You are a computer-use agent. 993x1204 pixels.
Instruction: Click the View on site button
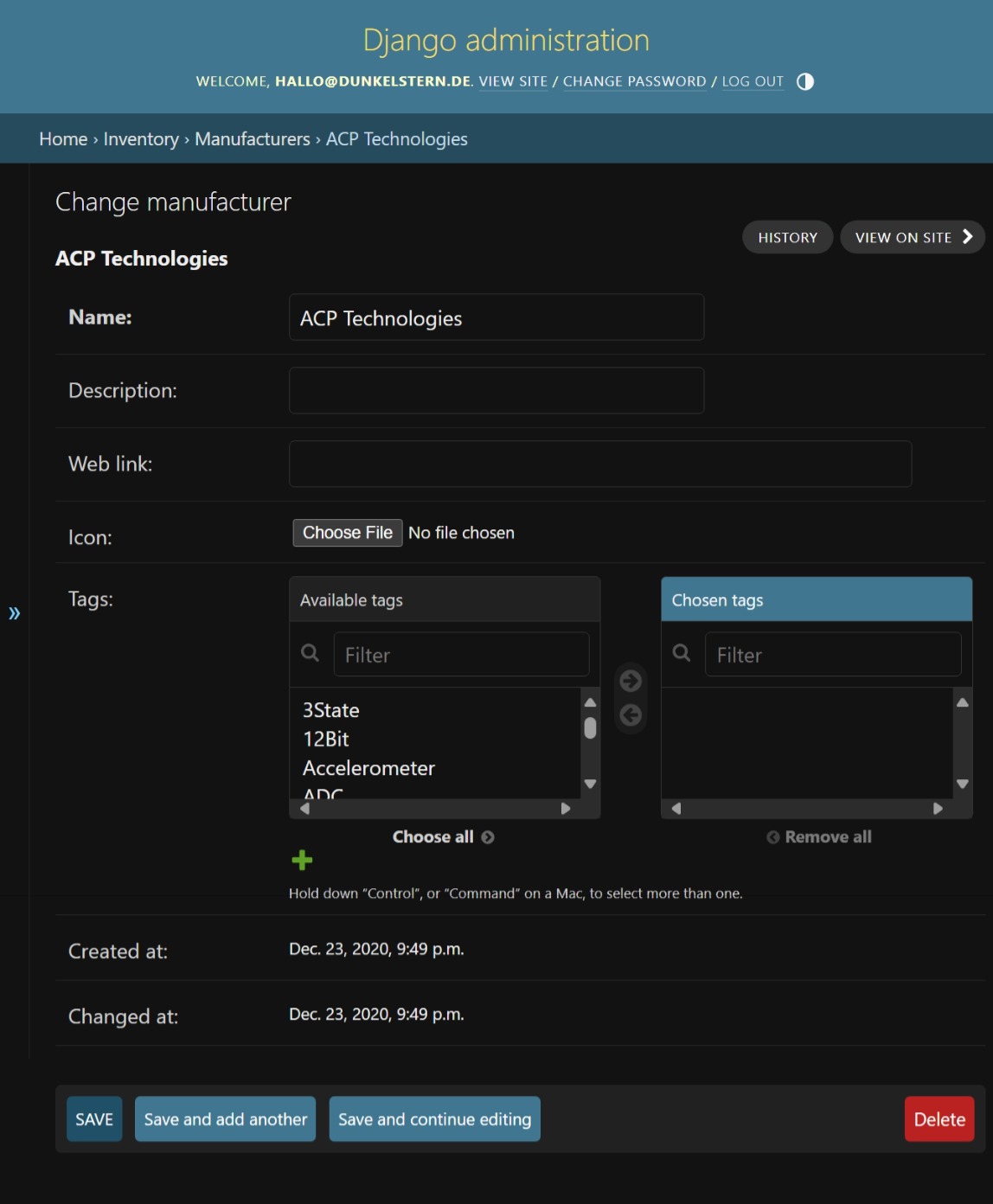click(x=913, y=237)
